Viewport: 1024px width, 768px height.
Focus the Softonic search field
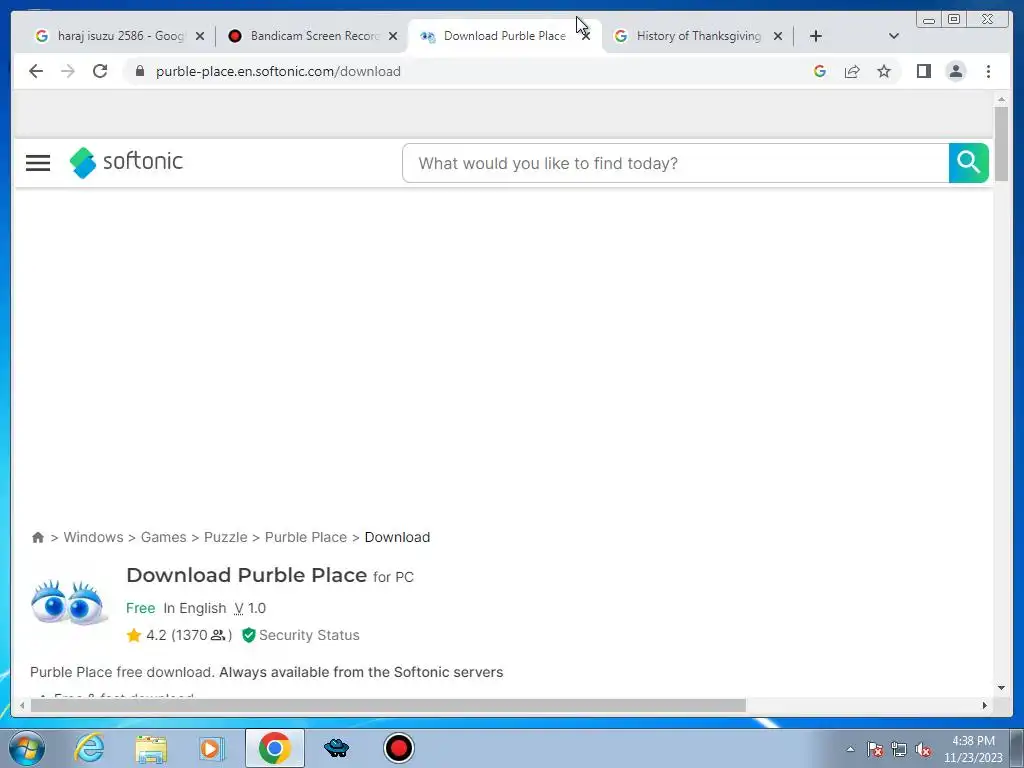coord(675,163)
